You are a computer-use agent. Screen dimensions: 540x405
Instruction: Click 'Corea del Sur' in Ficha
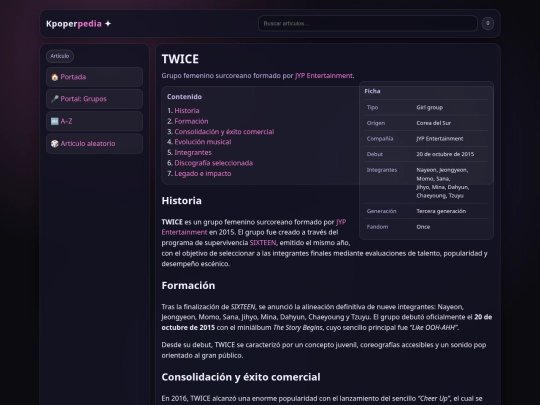coord(433,123)
